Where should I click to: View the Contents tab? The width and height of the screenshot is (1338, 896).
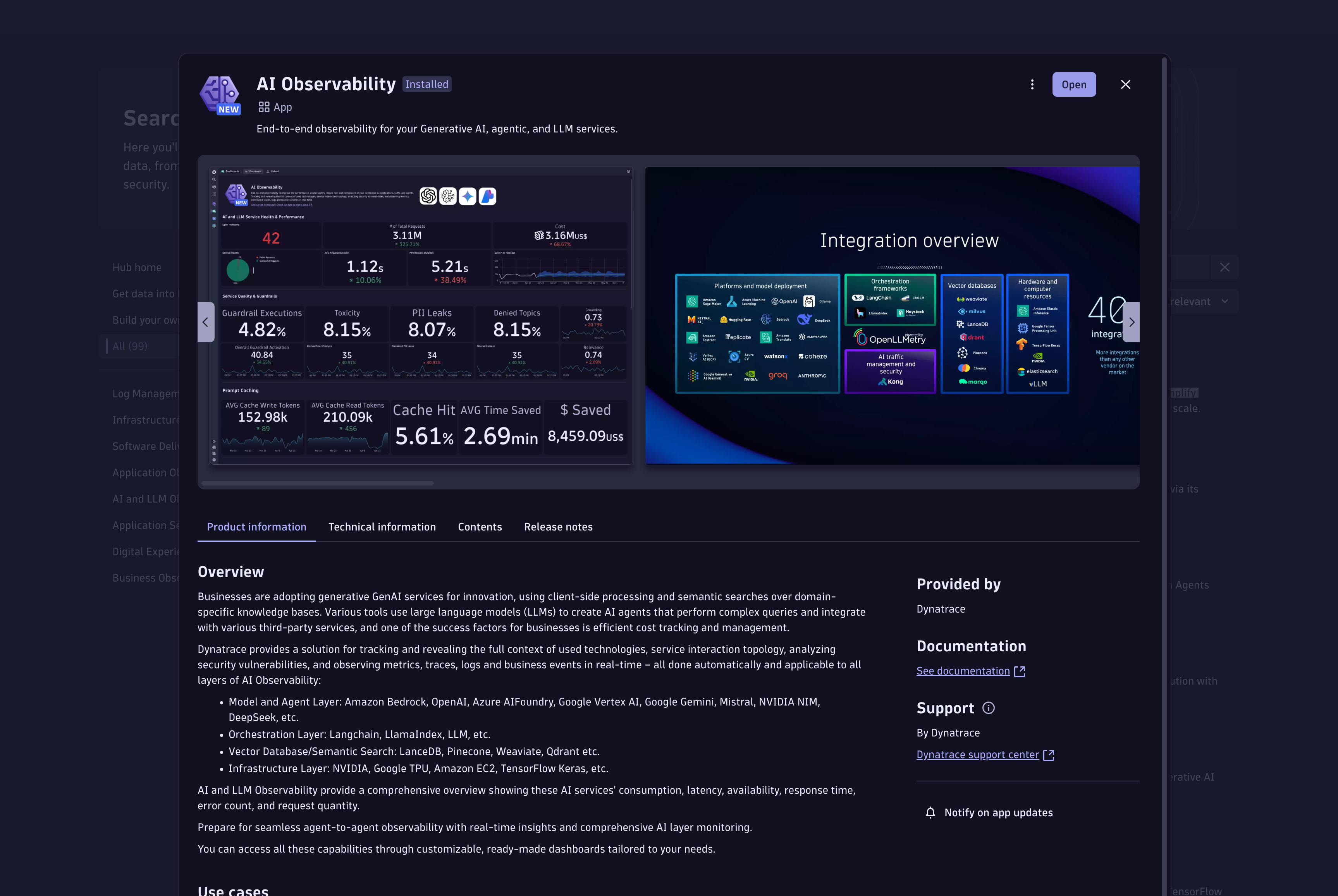coord(480,527)
